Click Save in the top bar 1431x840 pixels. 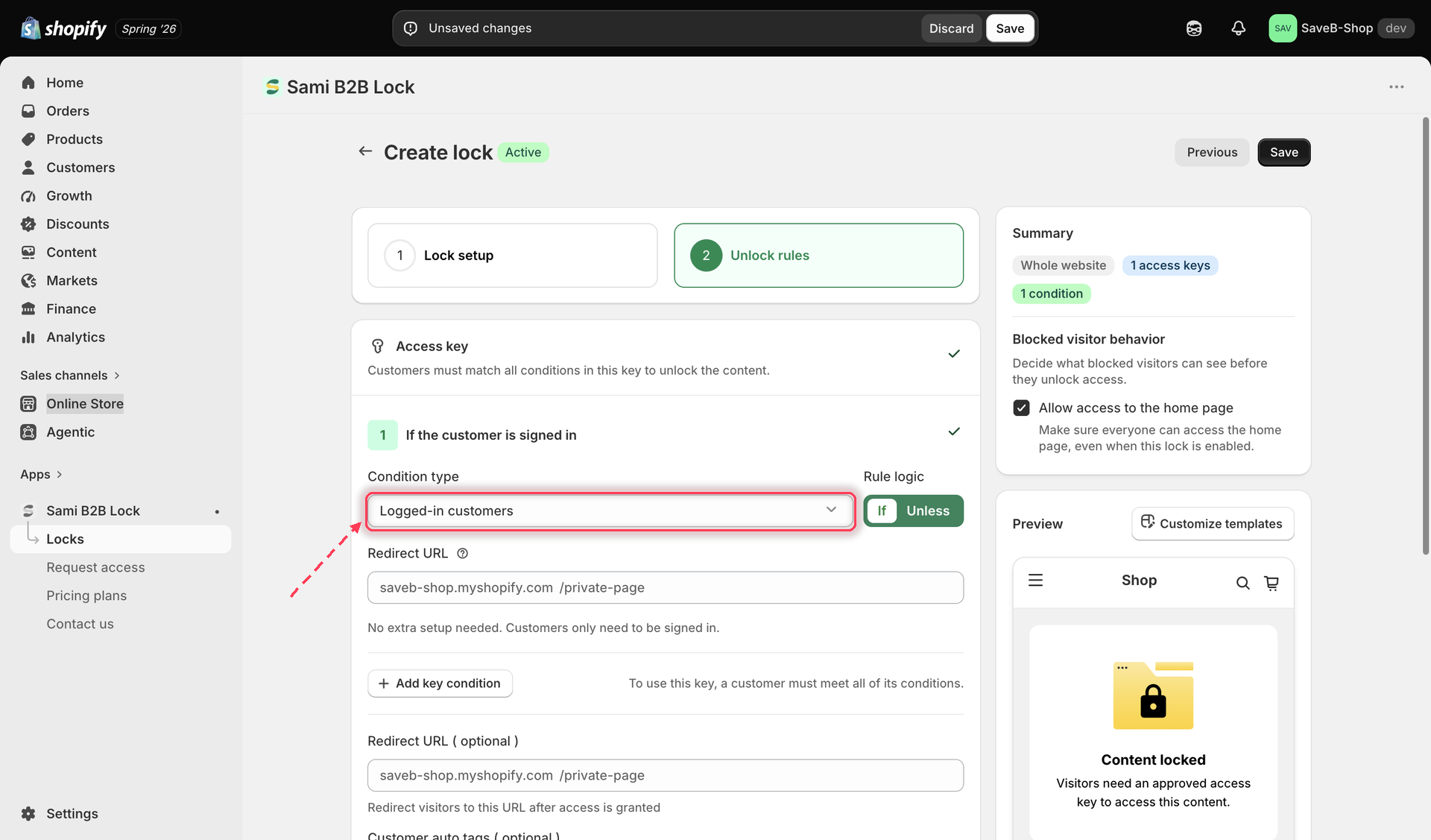pyautogui.click(x=1010, y=28)
